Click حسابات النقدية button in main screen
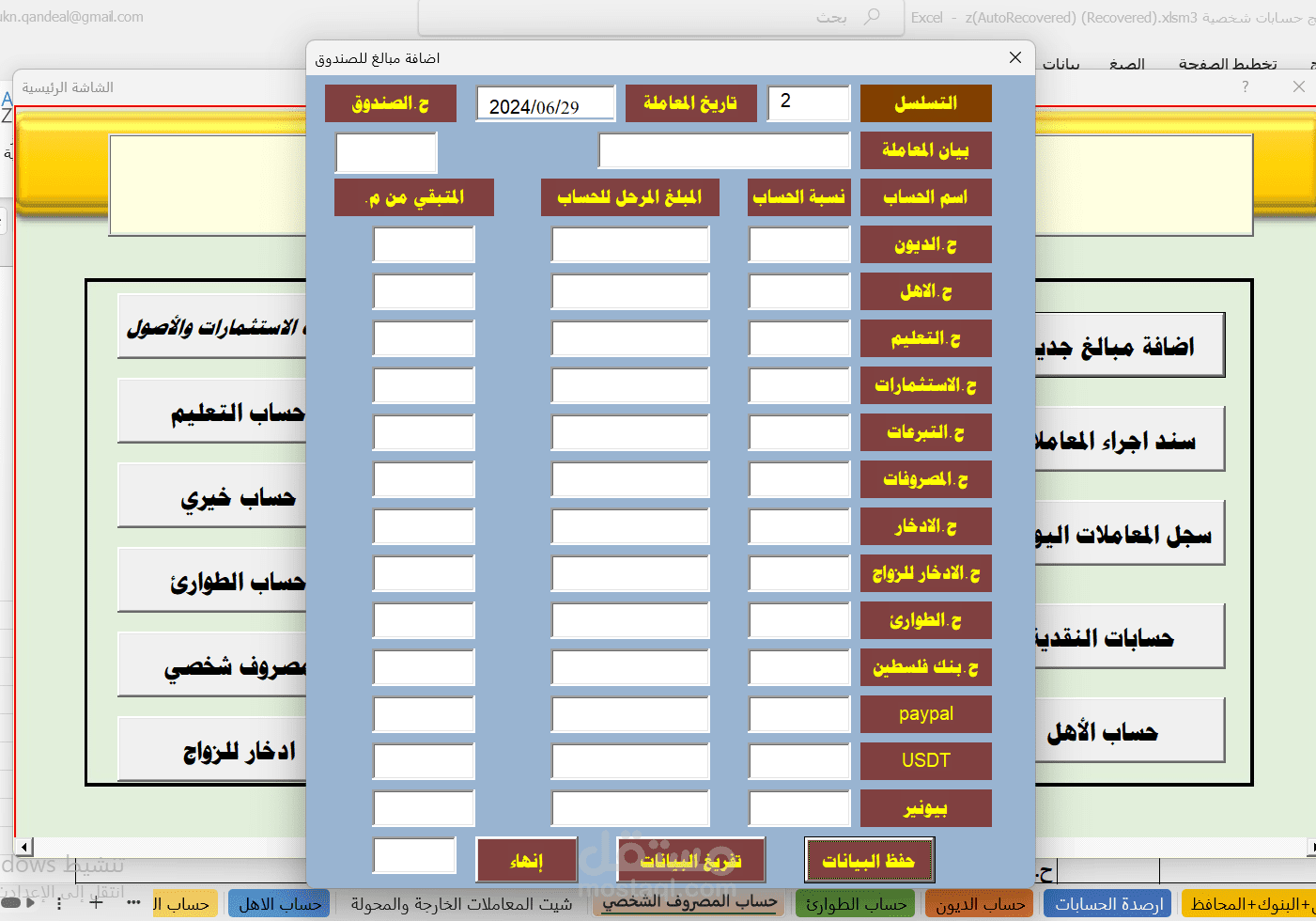The image size is (1316, 921). [1130, 636]
